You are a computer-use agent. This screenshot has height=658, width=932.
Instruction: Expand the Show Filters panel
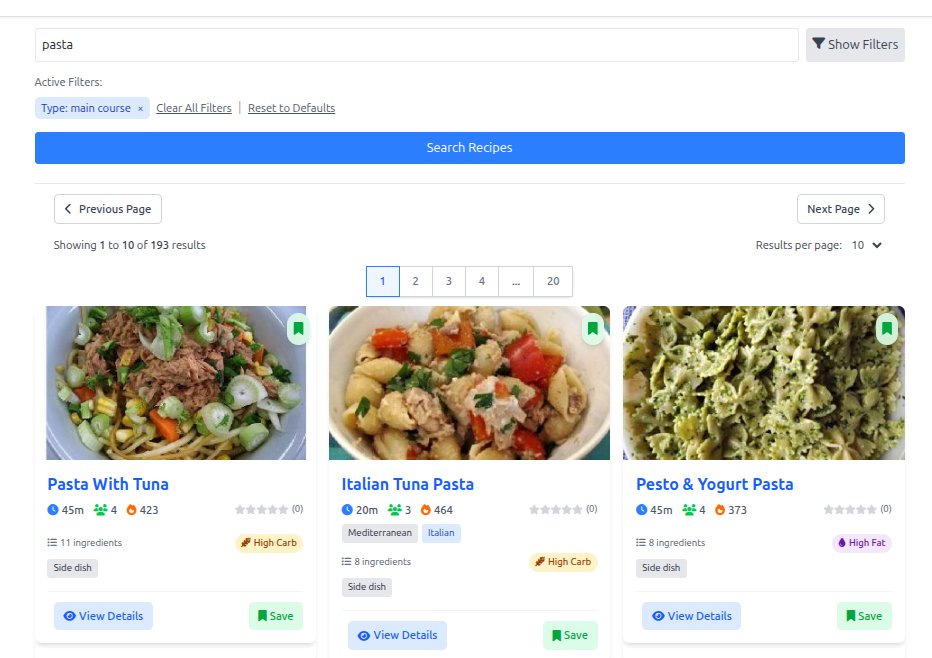855,44
